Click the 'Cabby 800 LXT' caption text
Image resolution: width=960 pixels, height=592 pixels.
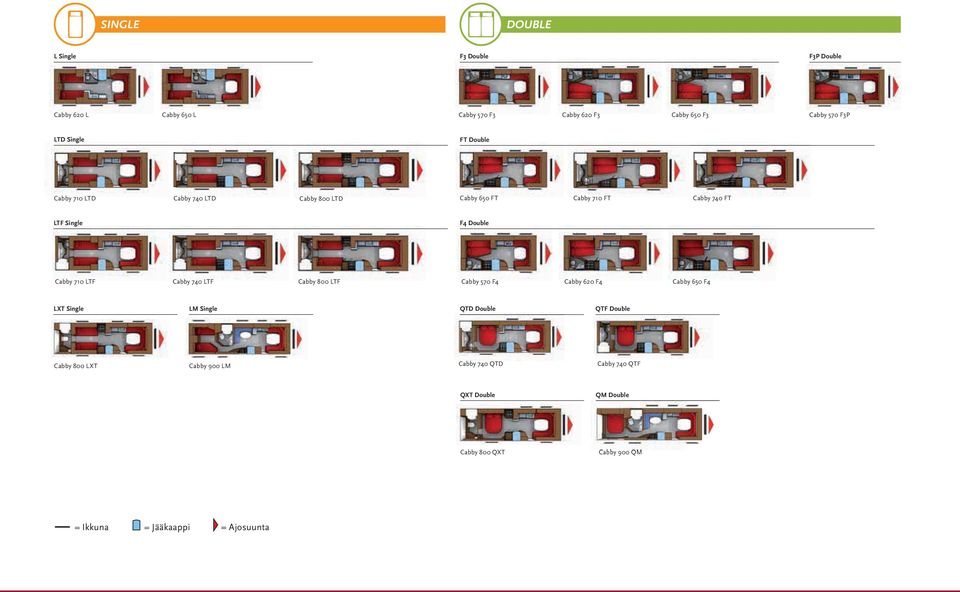(75, 365)
